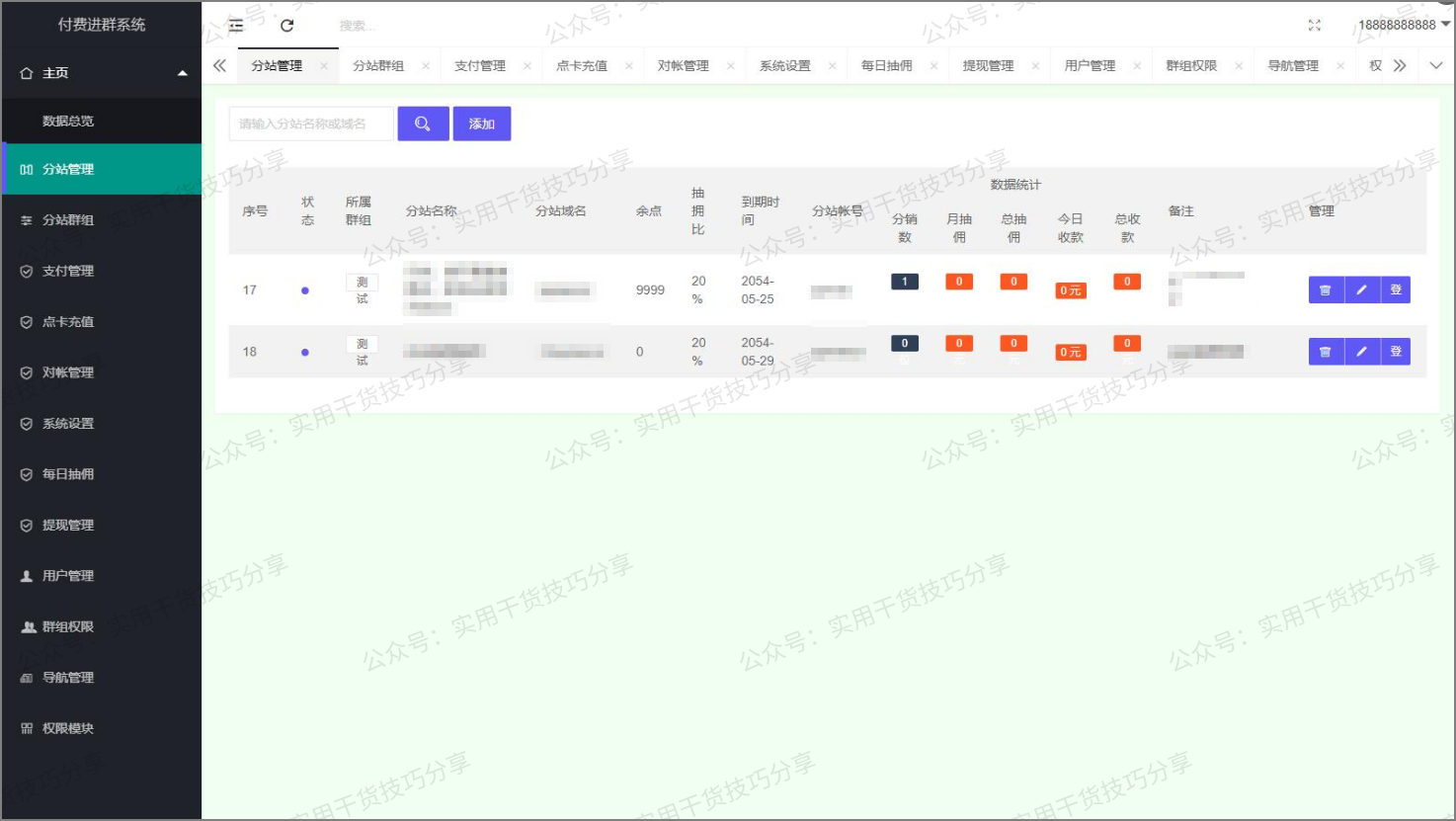
Task: Click the subsite name search input field
Action: pos(310,123)
